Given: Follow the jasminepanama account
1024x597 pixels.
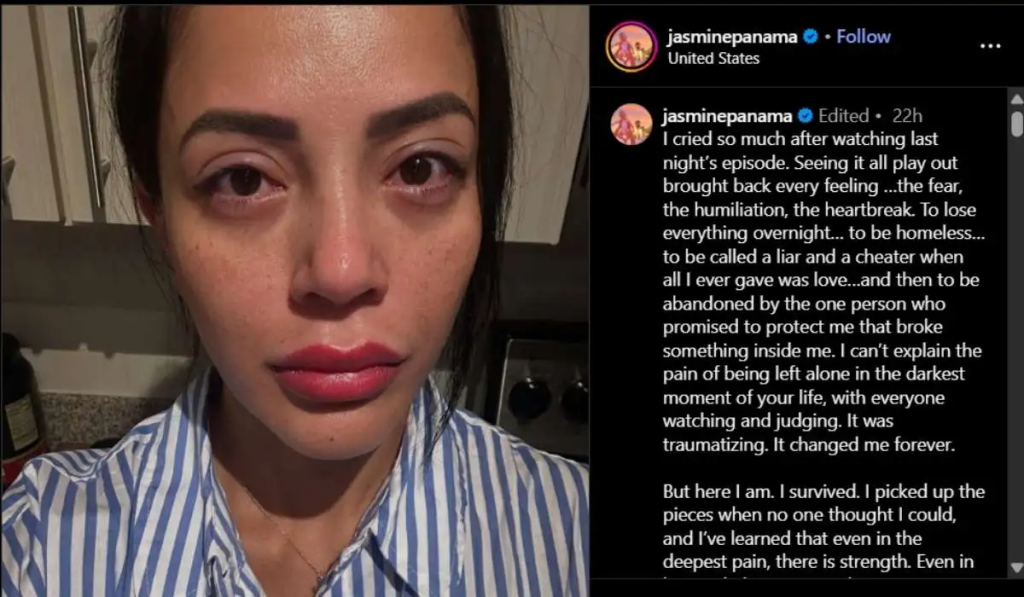Looking at the screenshot, I should pyautogui.click(x=863, y=37).
